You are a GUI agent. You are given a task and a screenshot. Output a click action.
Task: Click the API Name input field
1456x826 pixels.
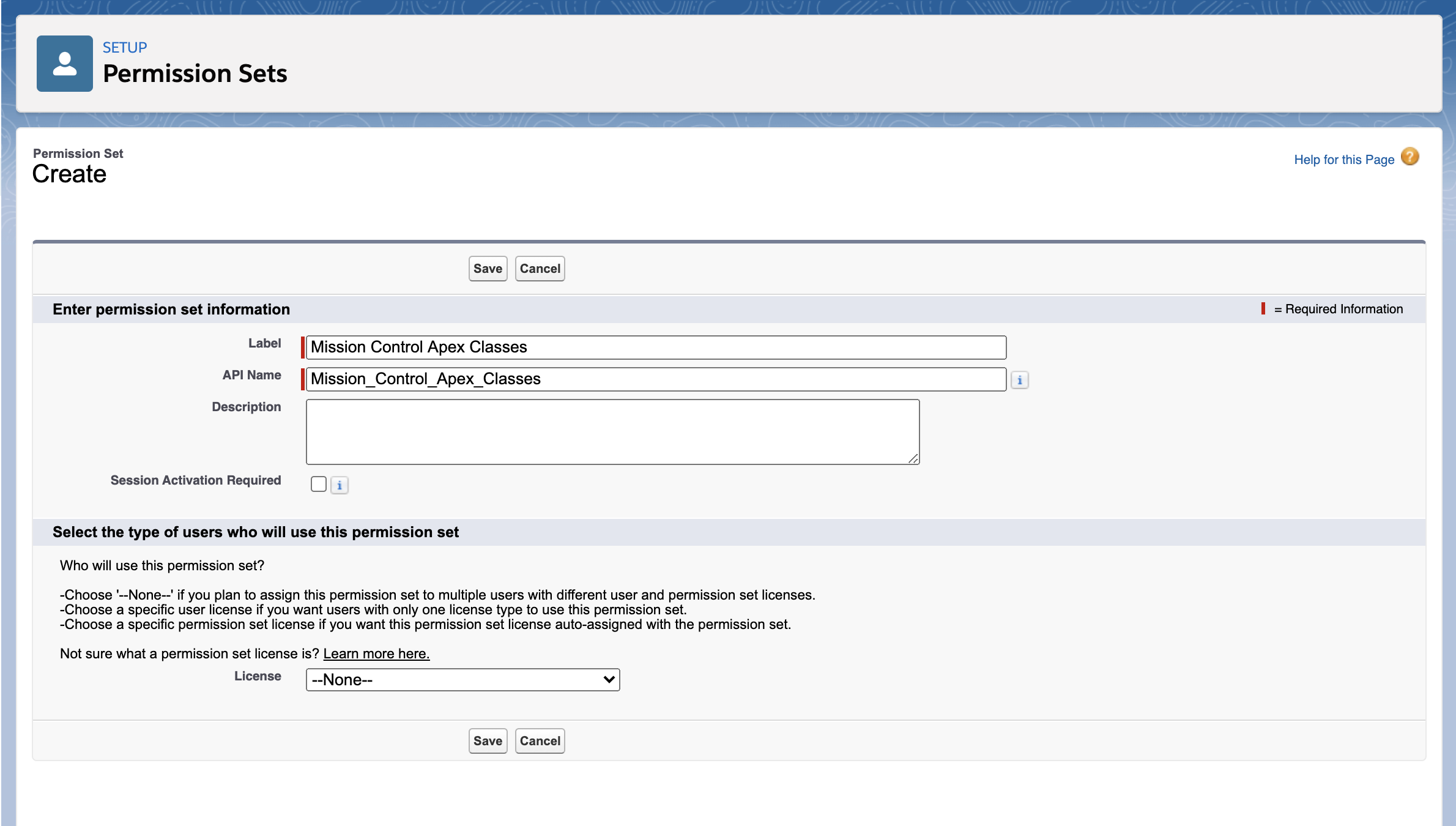[x=655, y=379]
